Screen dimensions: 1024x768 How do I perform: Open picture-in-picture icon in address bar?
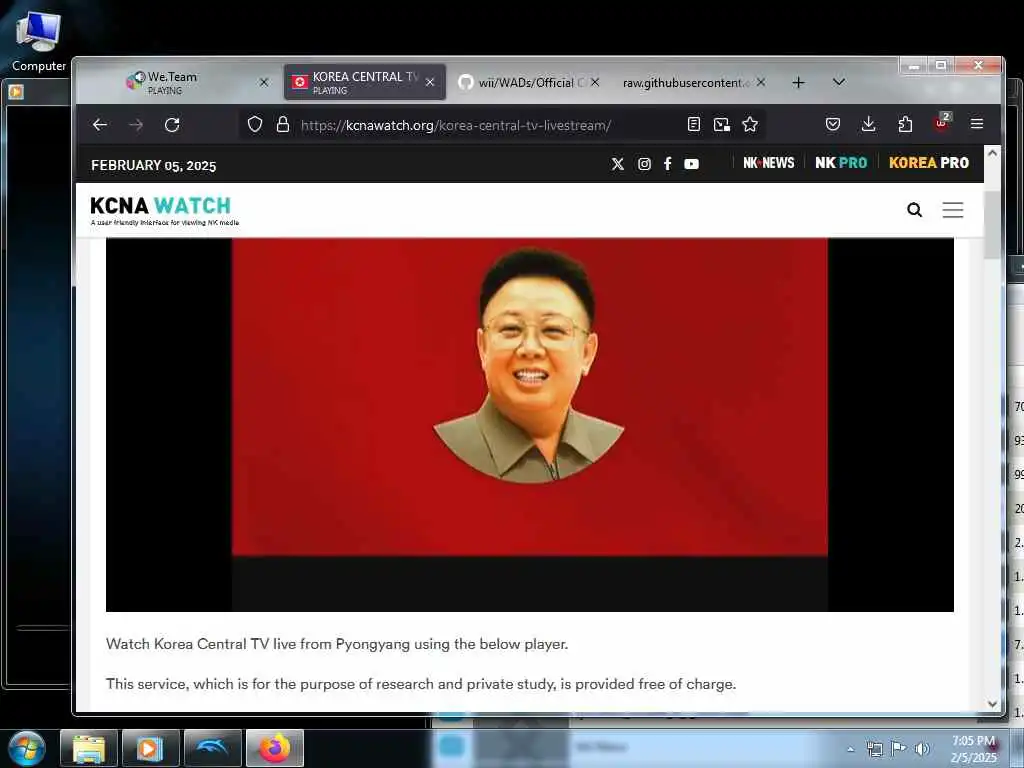pos(722,125)
